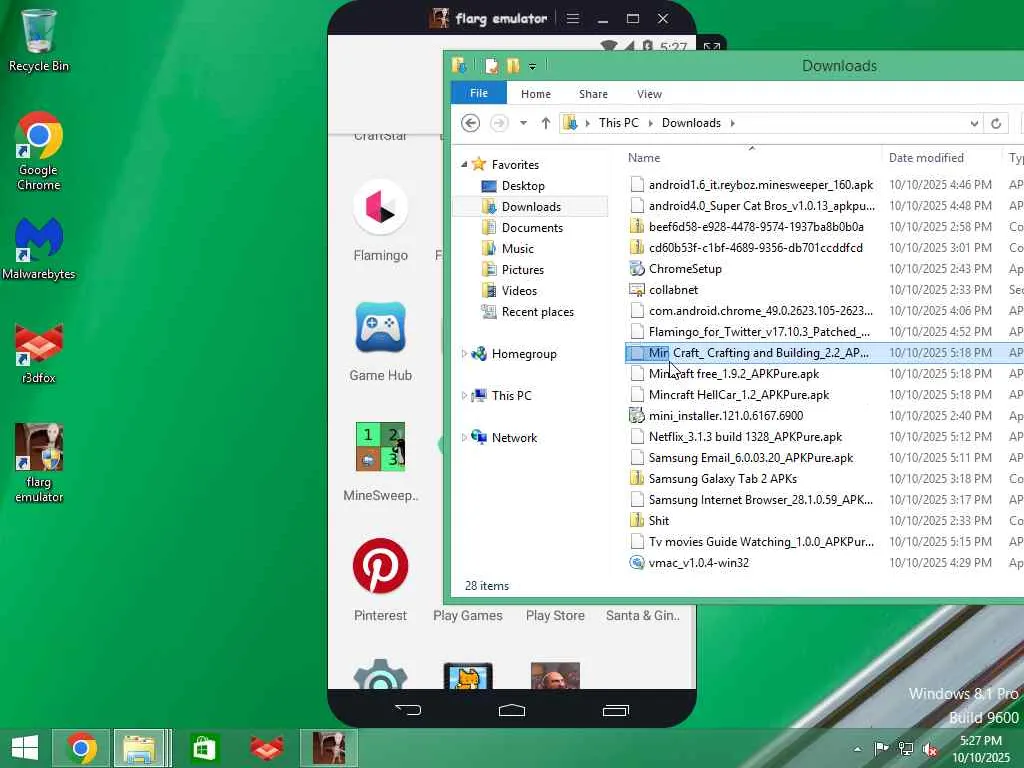1024x768 pixels.
Task: Click the Back arrow in Downloads explorer
Action: [x=470, y=123]
